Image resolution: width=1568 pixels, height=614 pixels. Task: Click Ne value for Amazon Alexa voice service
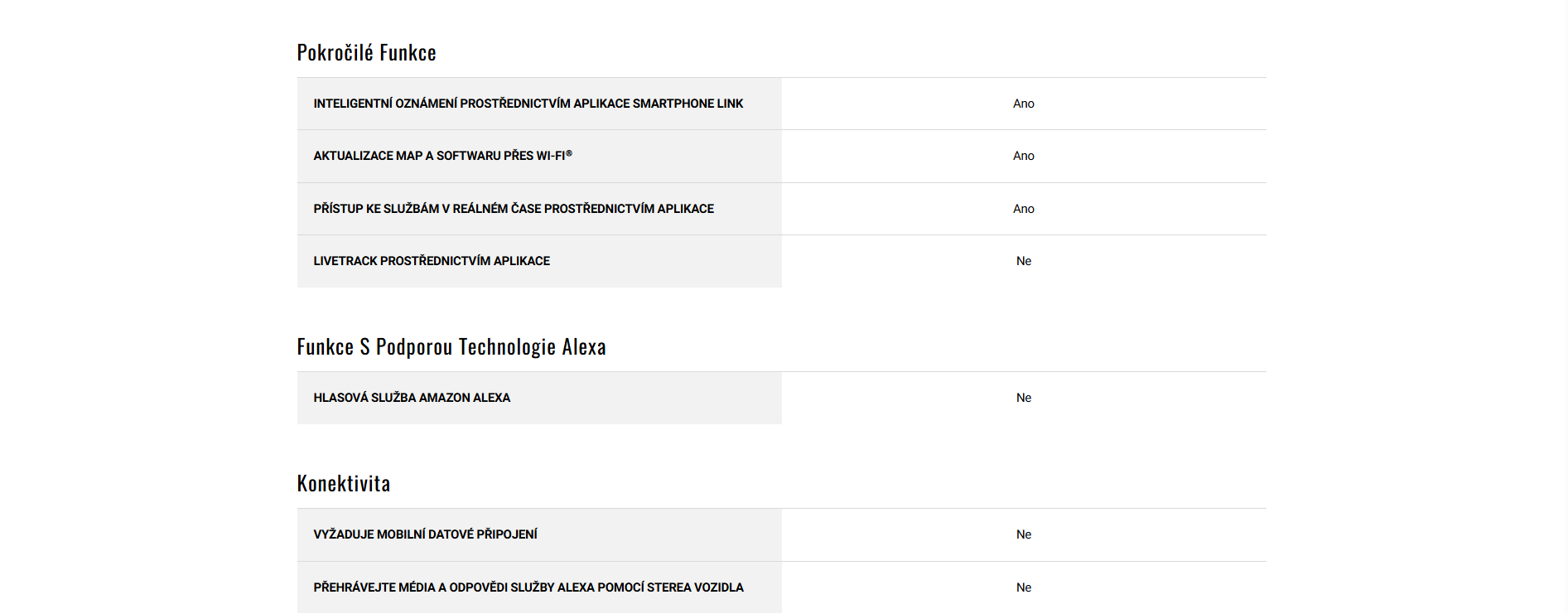[x=1023, y=398]
